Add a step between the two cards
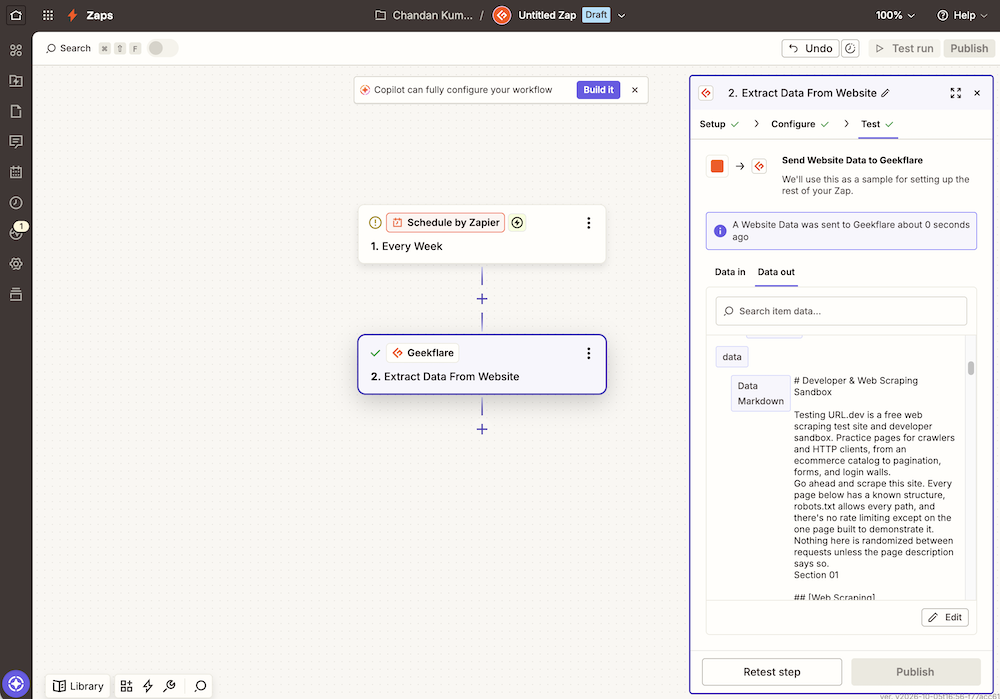 click(482, 299)
